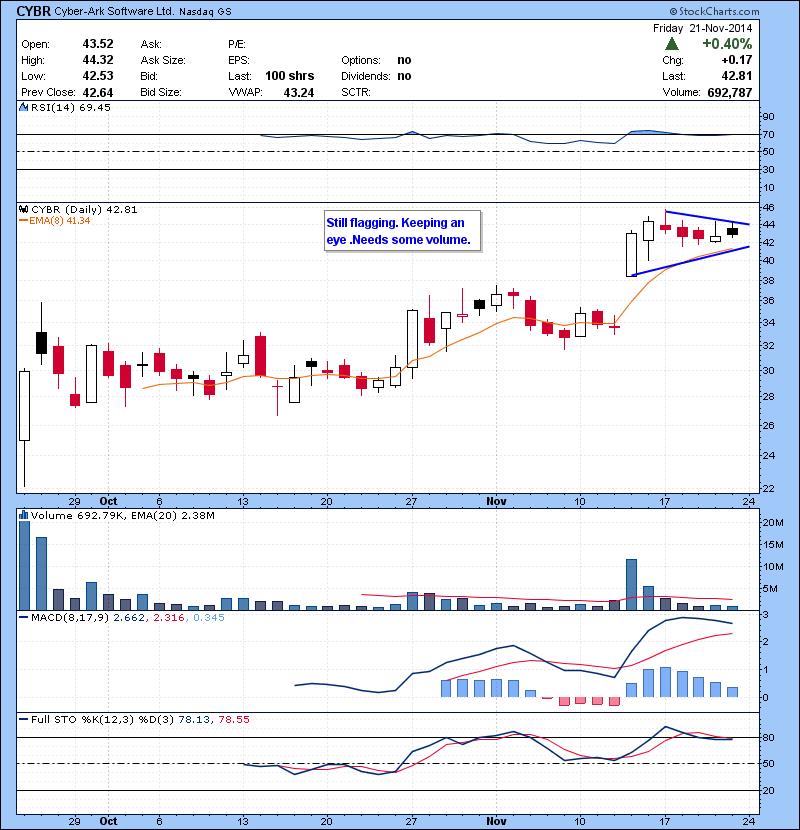
Task: Click the Volume panel bar icon
Action: click(23, 515)
